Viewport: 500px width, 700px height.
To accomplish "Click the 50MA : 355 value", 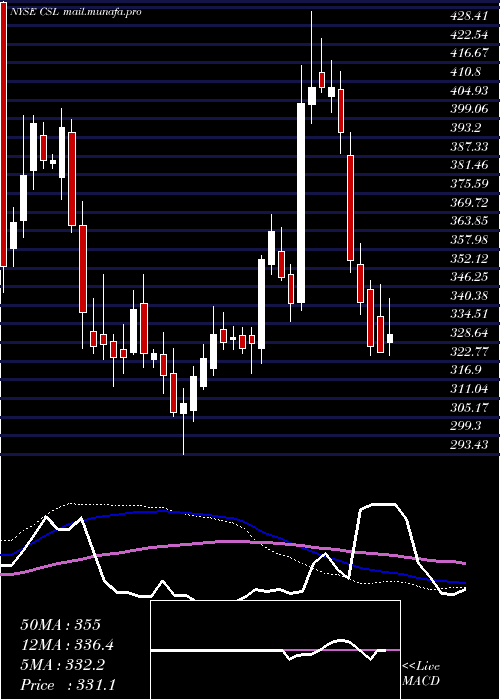I will pyautogui.click(x=60, y=625).
